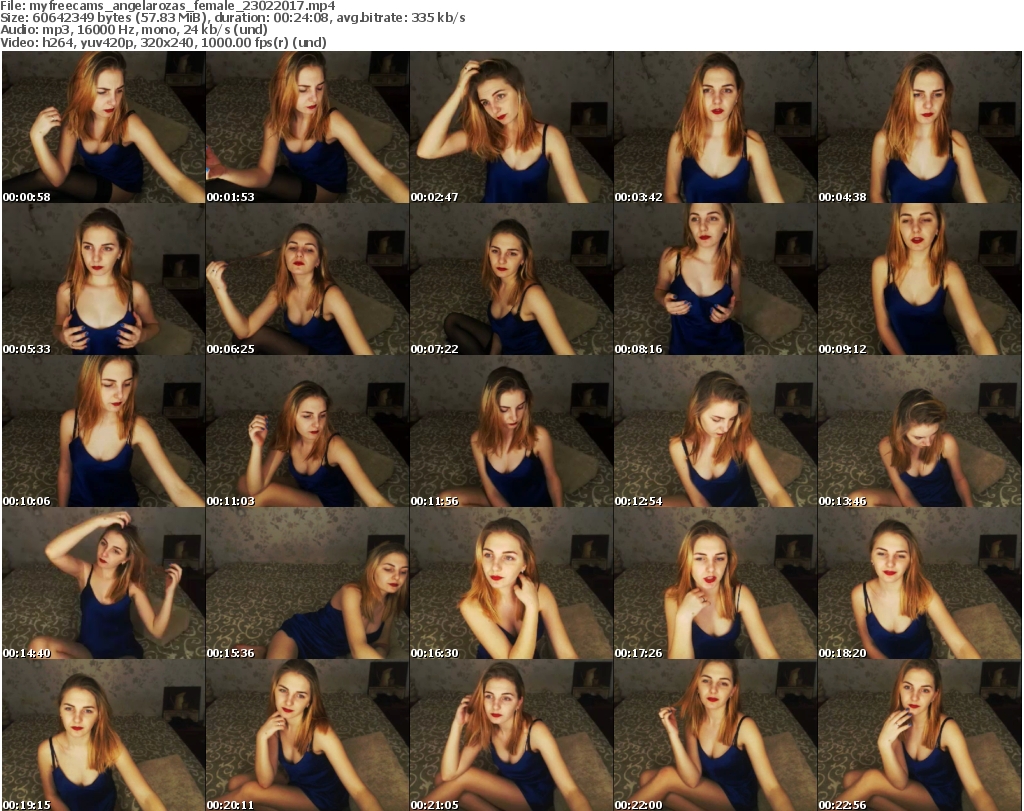Select the thumbnail timestamped 00:05:33
Image resolution: width=1024 pixels, height=811 pixels.
[x=104, y=279]
